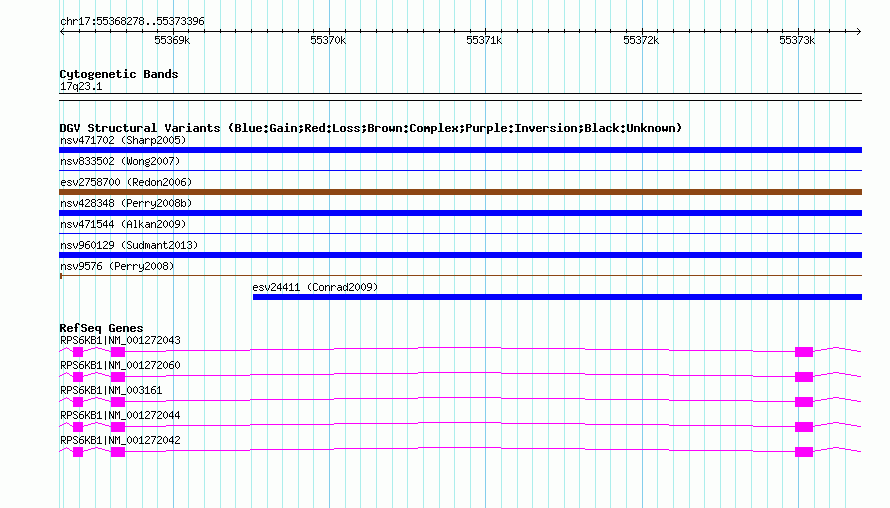This screenshot has width=890, height=508.
Task: Click the 55369k ruler tick label
Action: coord(172,40)
